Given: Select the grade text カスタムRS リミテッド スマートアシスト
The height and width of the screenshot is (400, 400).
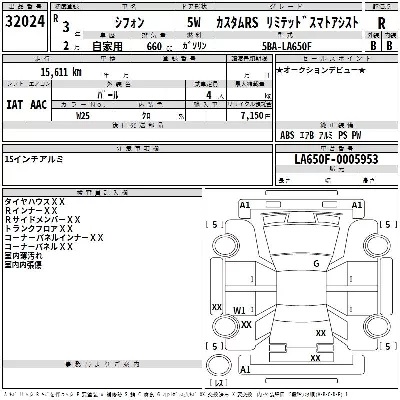Looking at the screenshot, I should pyautogui.click(x=287, y=22).
